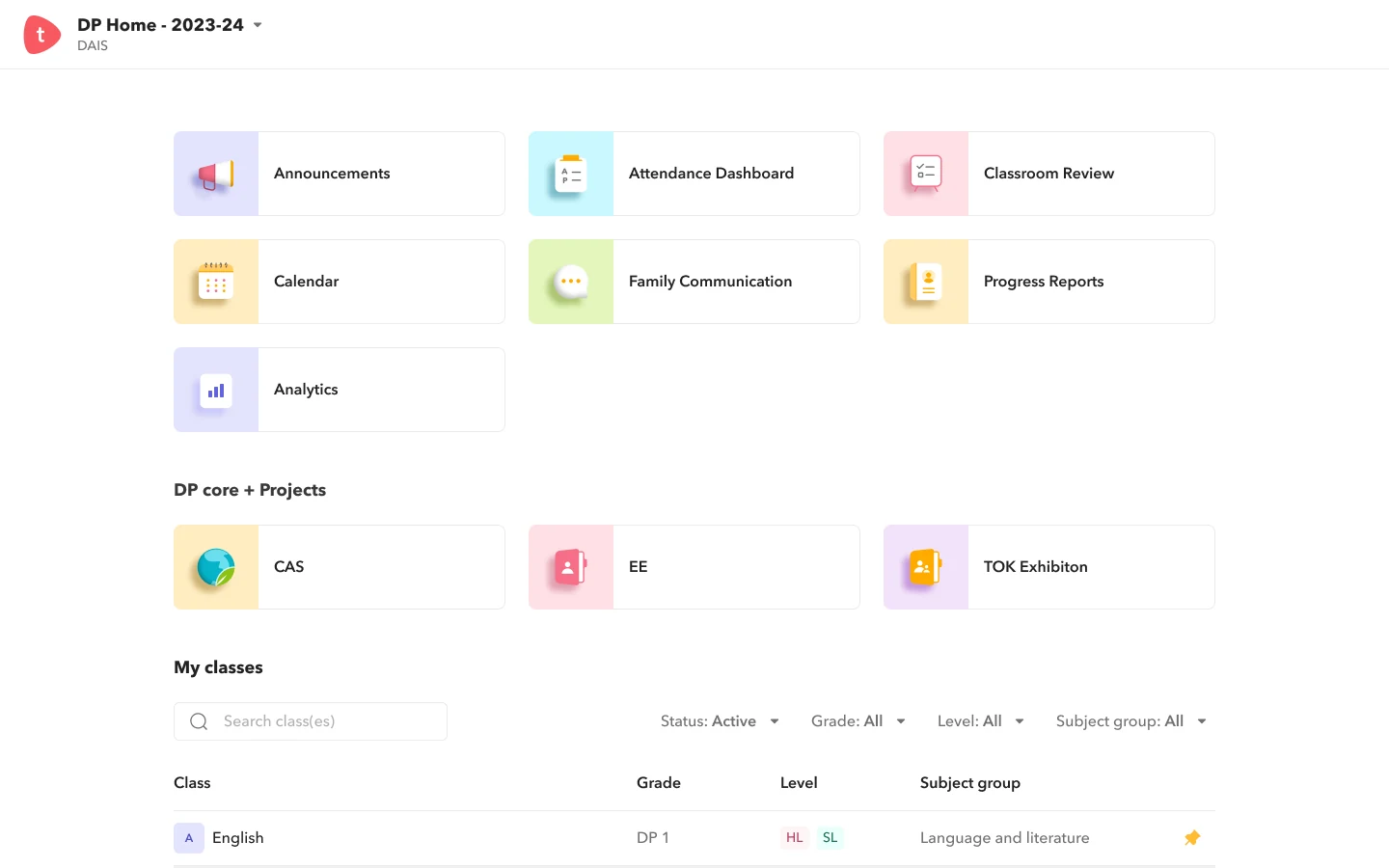Open the Analytics label
This screenshot has height=868, width=1389.
coord(306,390)
